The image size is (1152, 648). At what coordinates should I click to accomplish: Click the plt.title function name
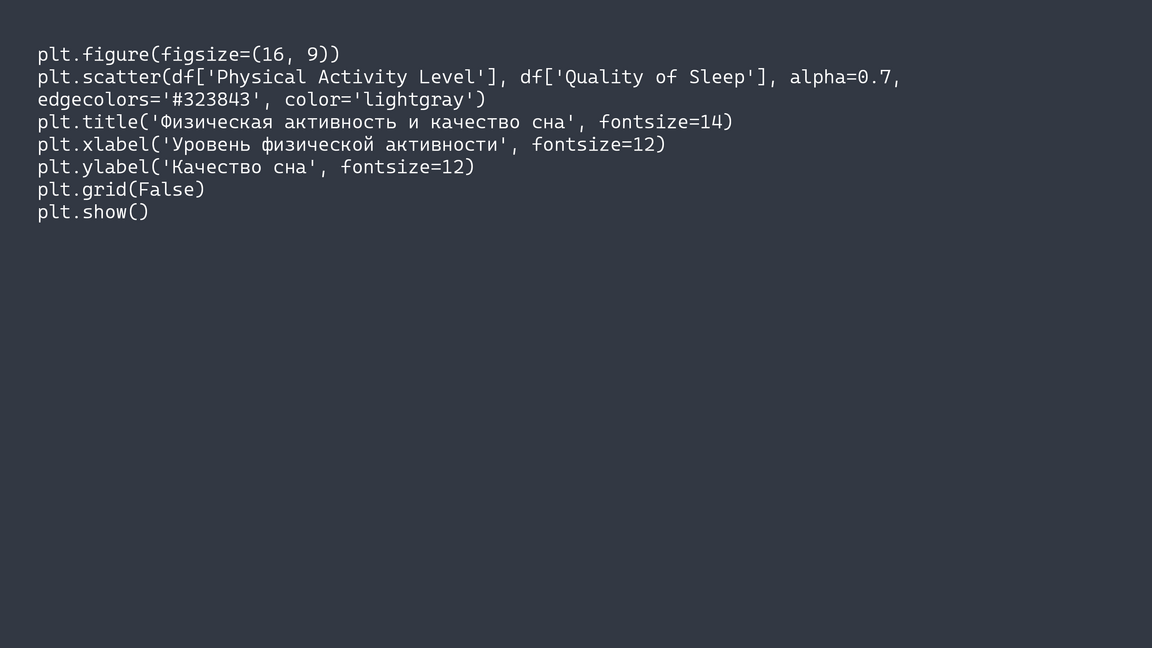88,122
